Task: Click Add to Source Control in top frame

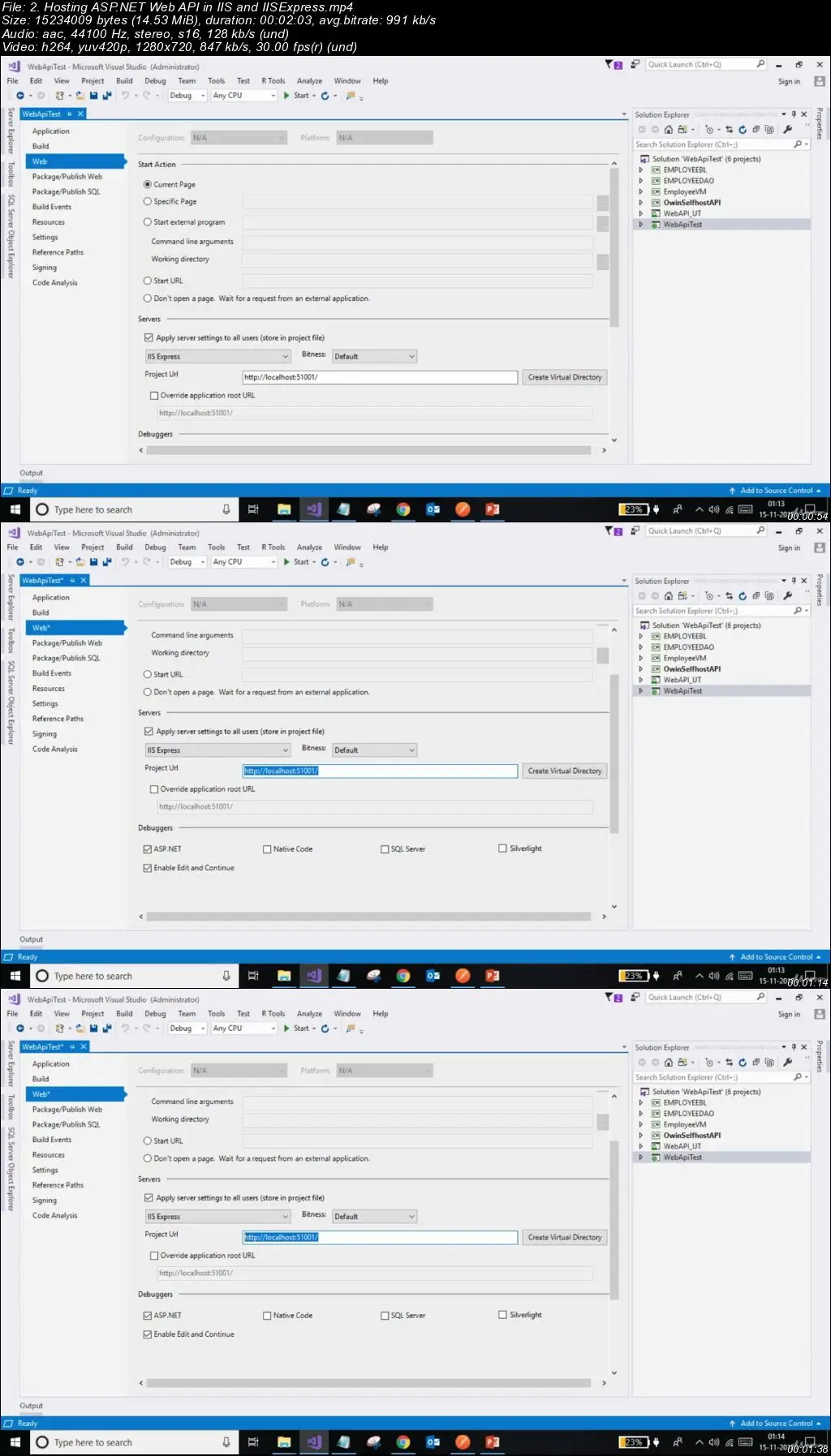Action: (x=776, y=491)
